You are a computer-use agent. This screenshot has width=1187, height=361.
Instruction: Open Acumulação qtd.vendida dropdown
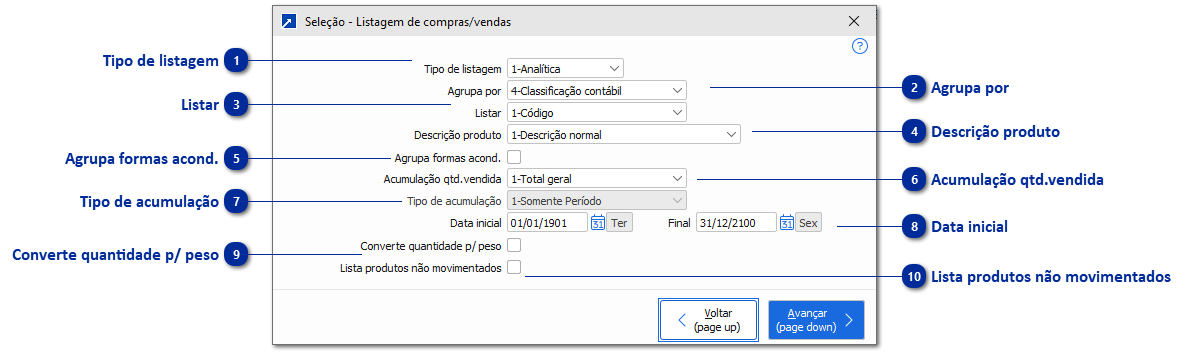[597, 179]
